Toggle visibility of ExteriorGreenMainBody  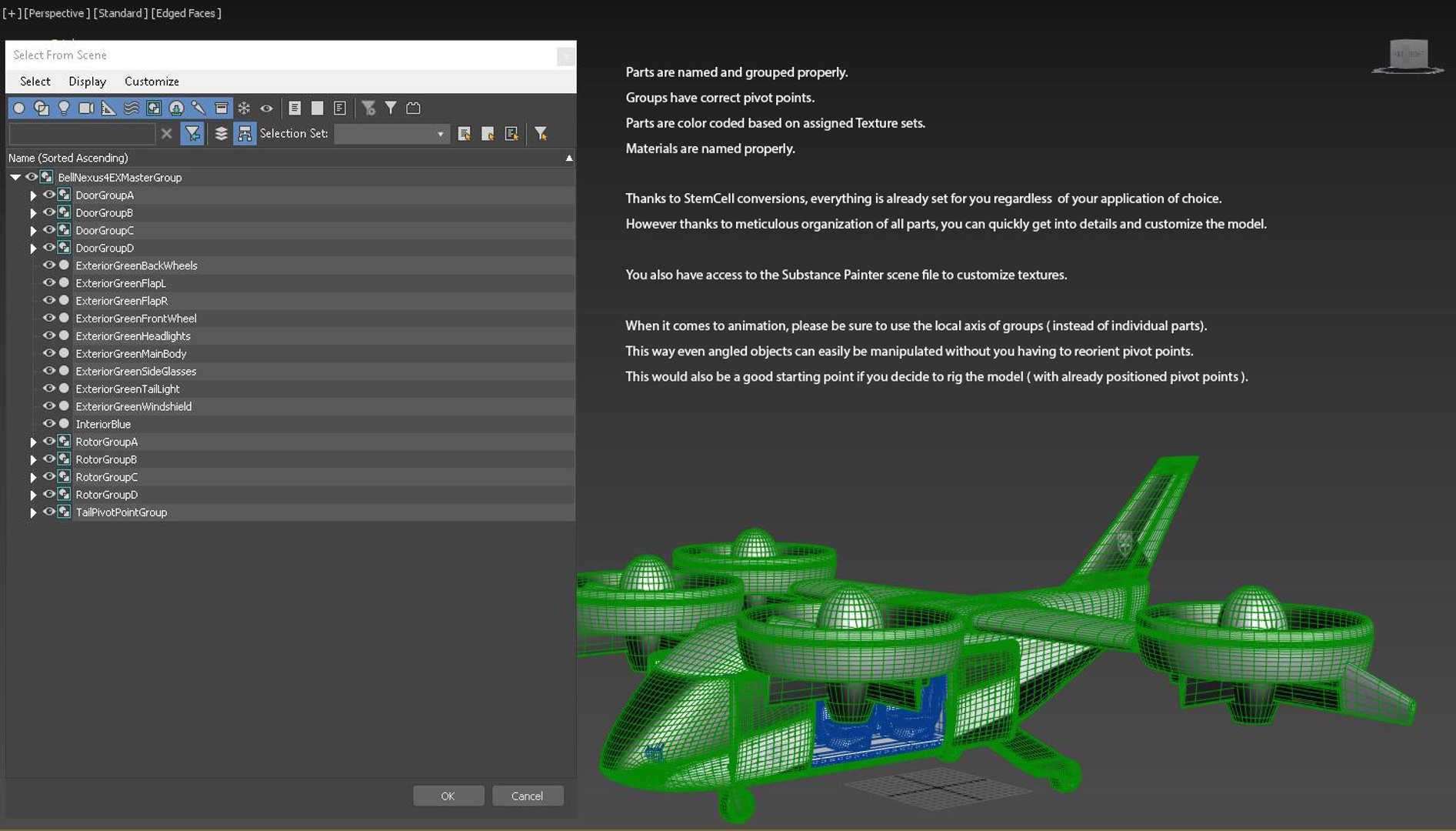48,353
